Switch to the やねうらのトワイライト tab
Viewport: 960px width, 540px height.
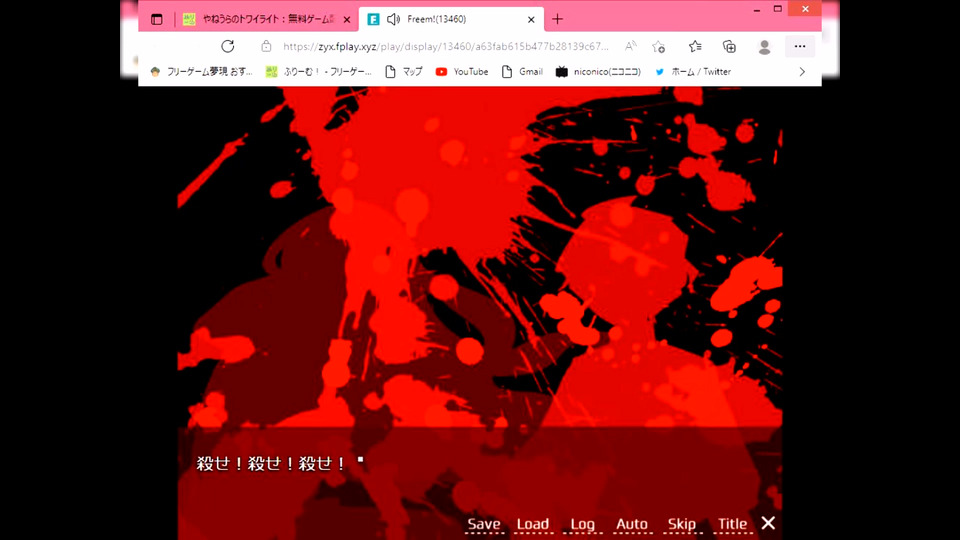[x=268, y=20]
